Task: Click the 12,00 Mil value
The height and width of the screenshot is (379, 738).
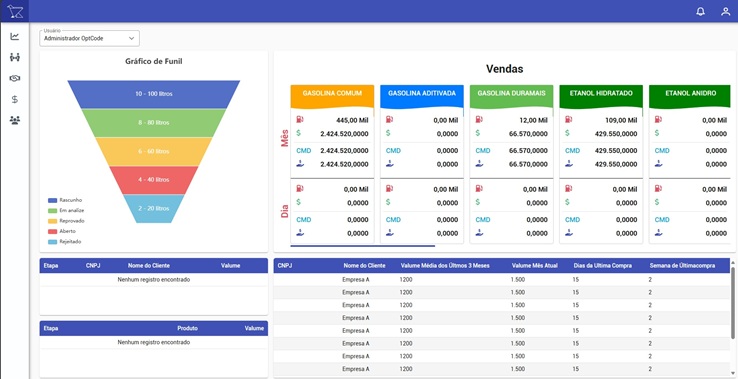Action: click(x=533, y=120)
